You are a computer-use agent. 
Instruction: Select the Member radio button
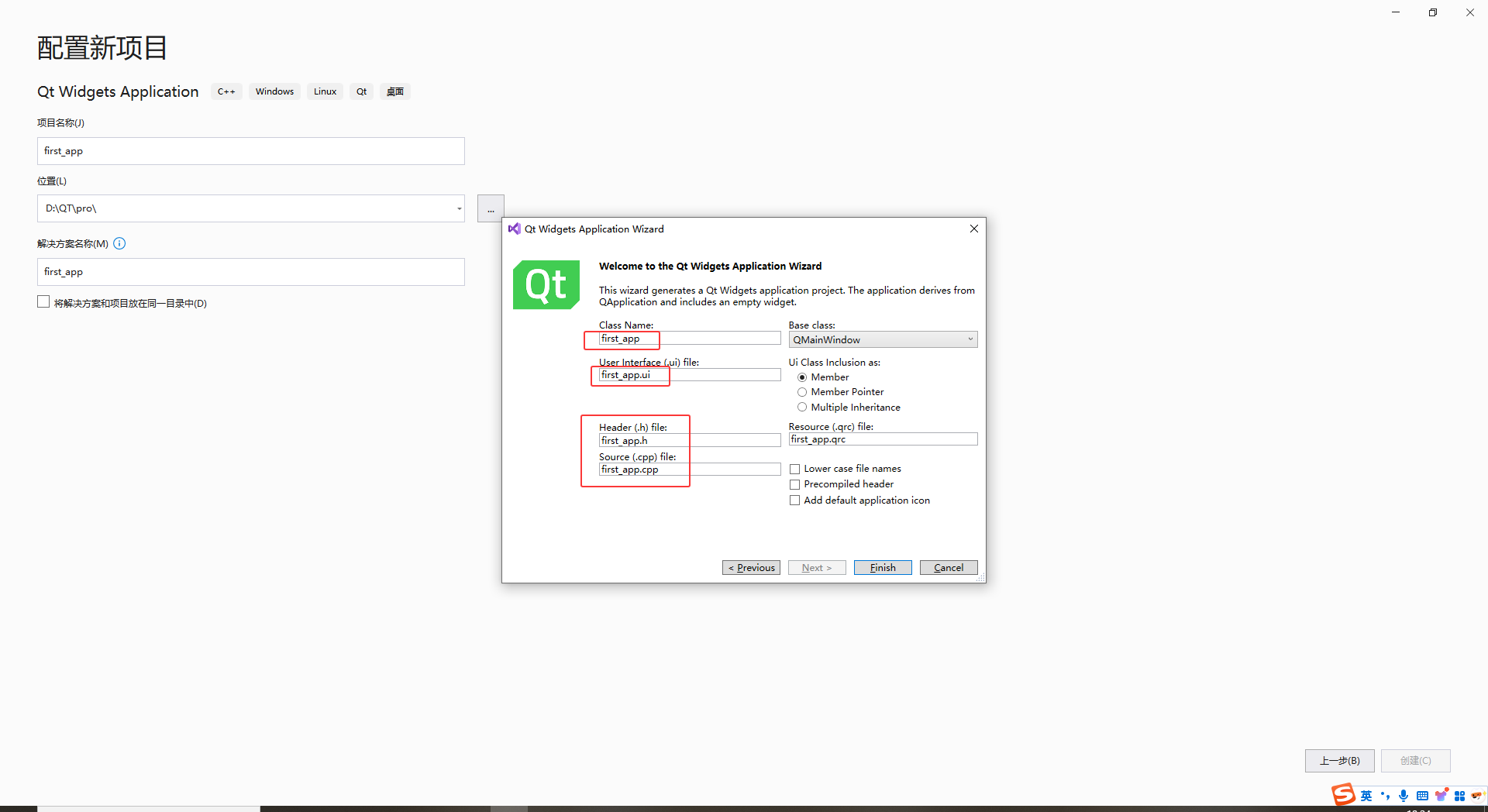[802, 377]
